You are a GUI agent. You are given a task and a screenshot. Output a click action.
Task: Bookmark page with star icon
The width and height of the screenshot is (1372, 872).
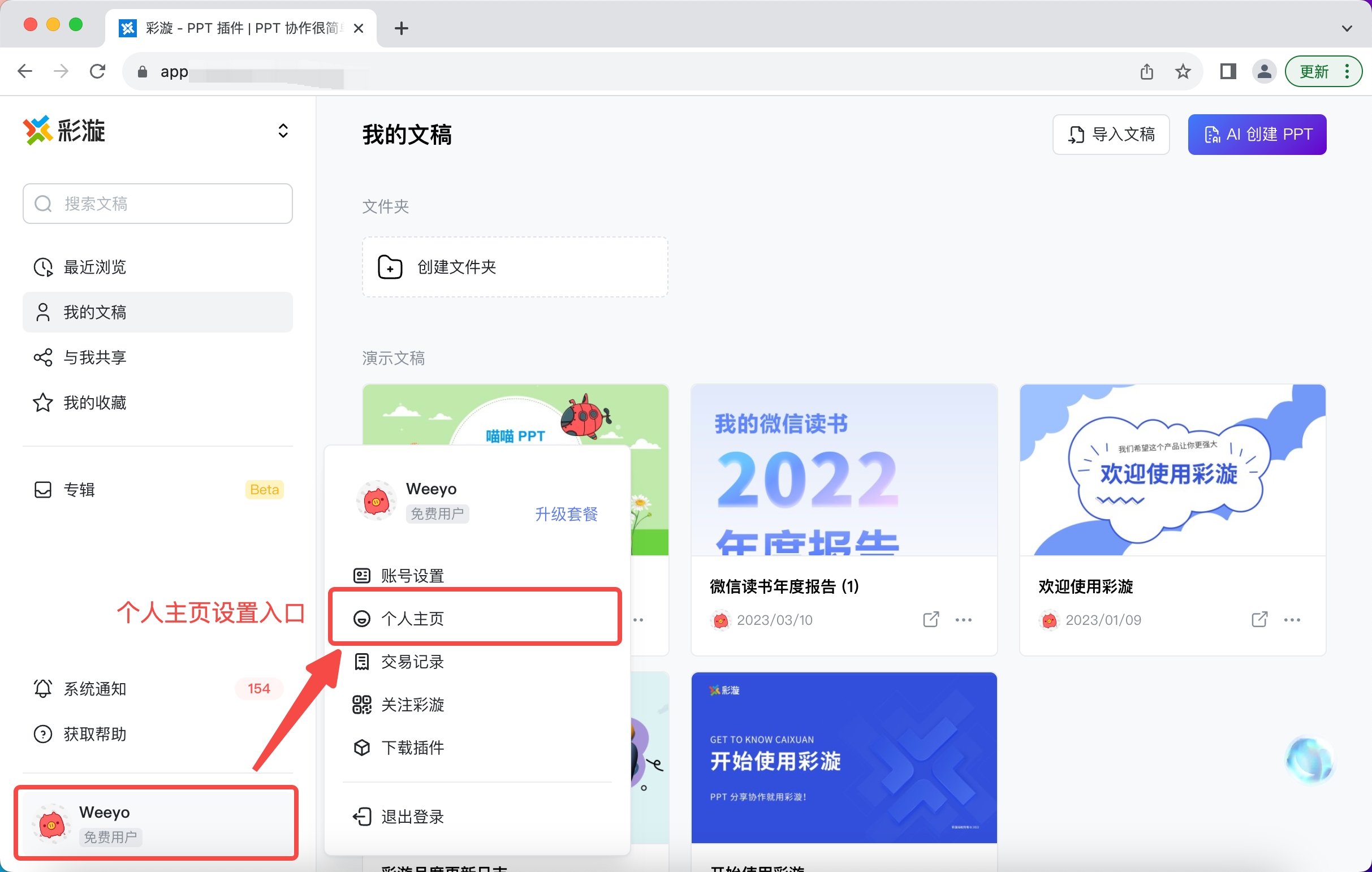tap(1183, 71)
